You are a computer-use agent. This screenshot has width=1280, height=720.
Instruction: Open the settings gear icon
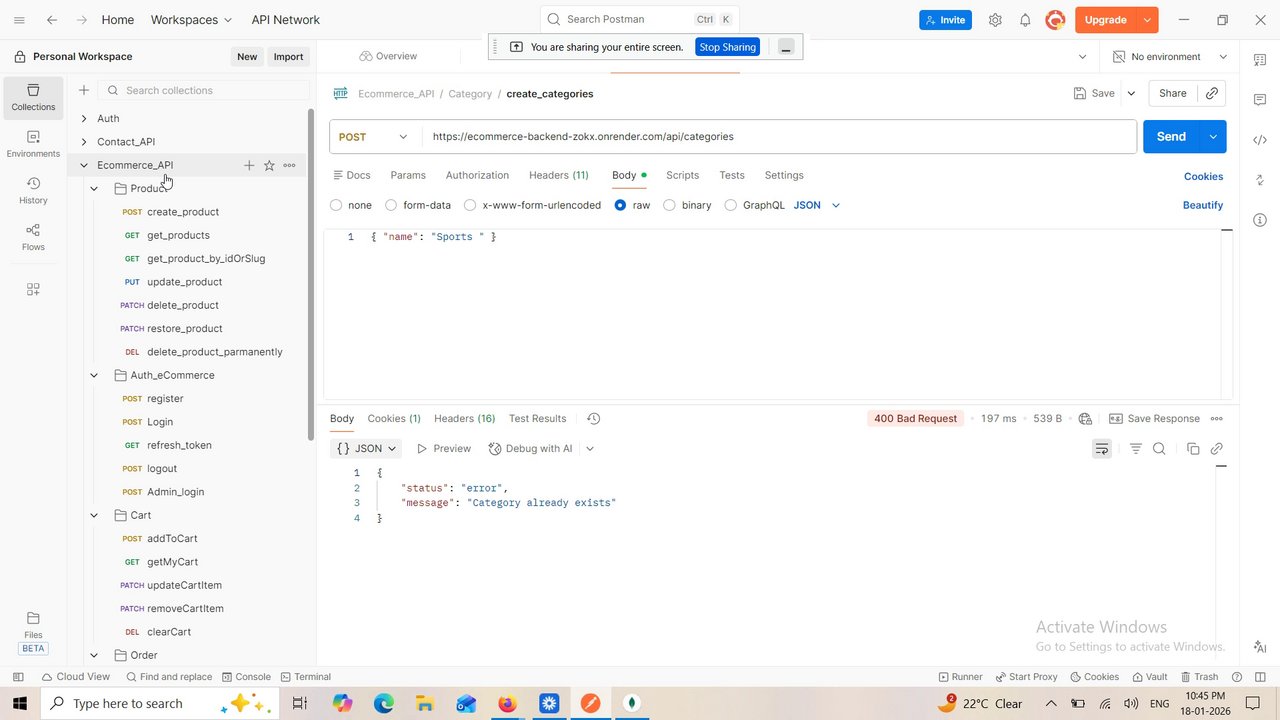coord(995,20)
